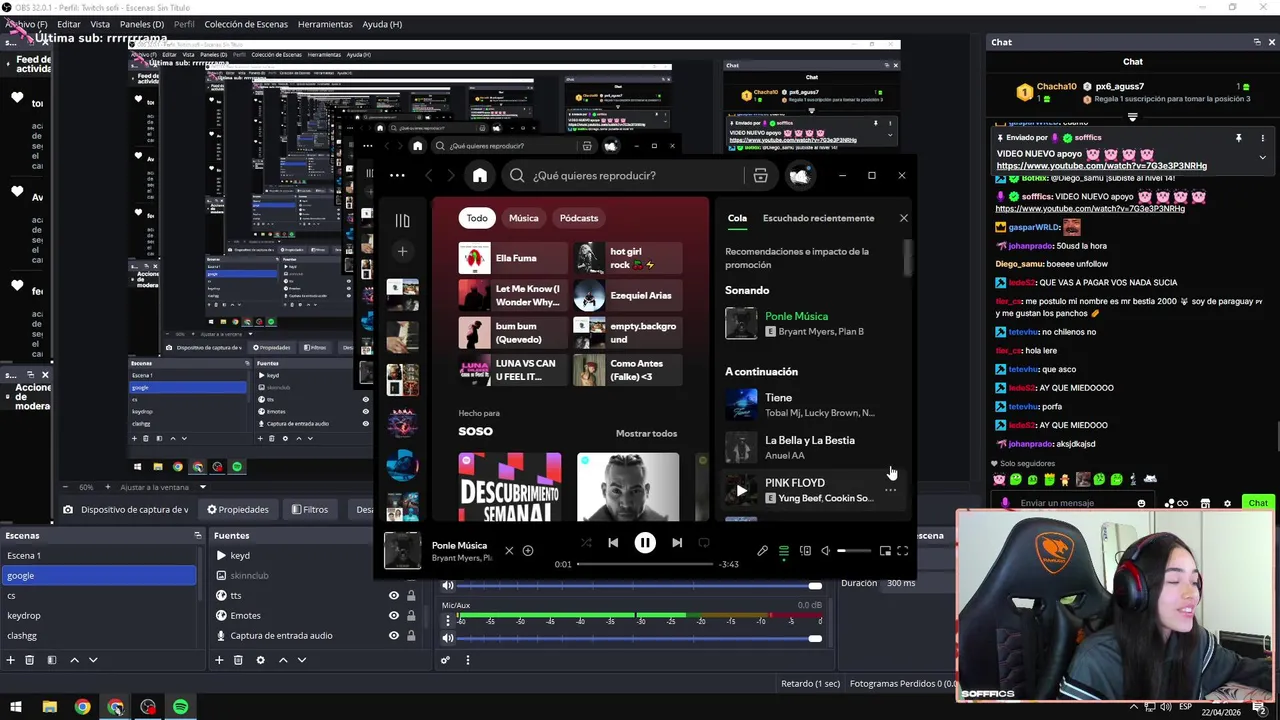The image size is (1280, 720).
Task: Adjust the Spotify volume slider
Action: 854,550
